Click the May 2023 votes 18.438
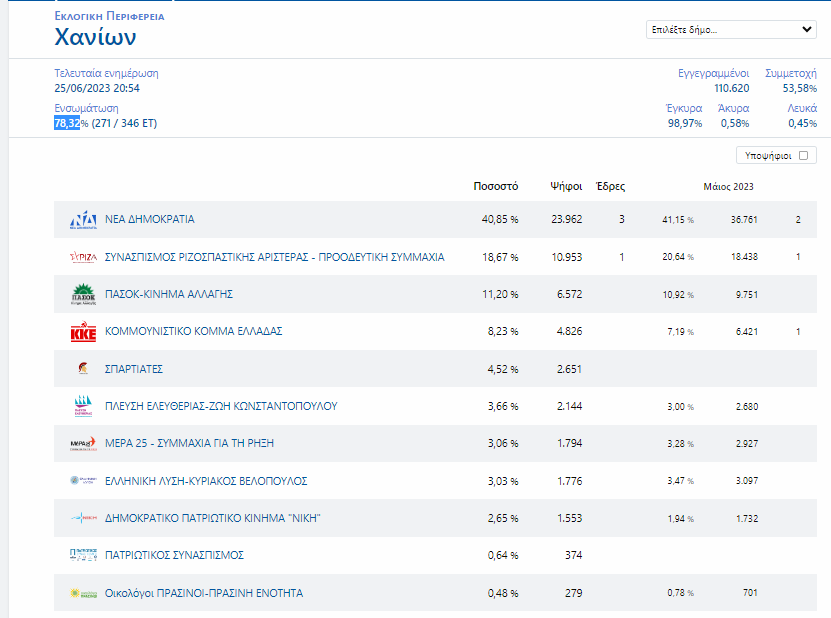This screenshot has width=831, height=618. coord(744,257)
